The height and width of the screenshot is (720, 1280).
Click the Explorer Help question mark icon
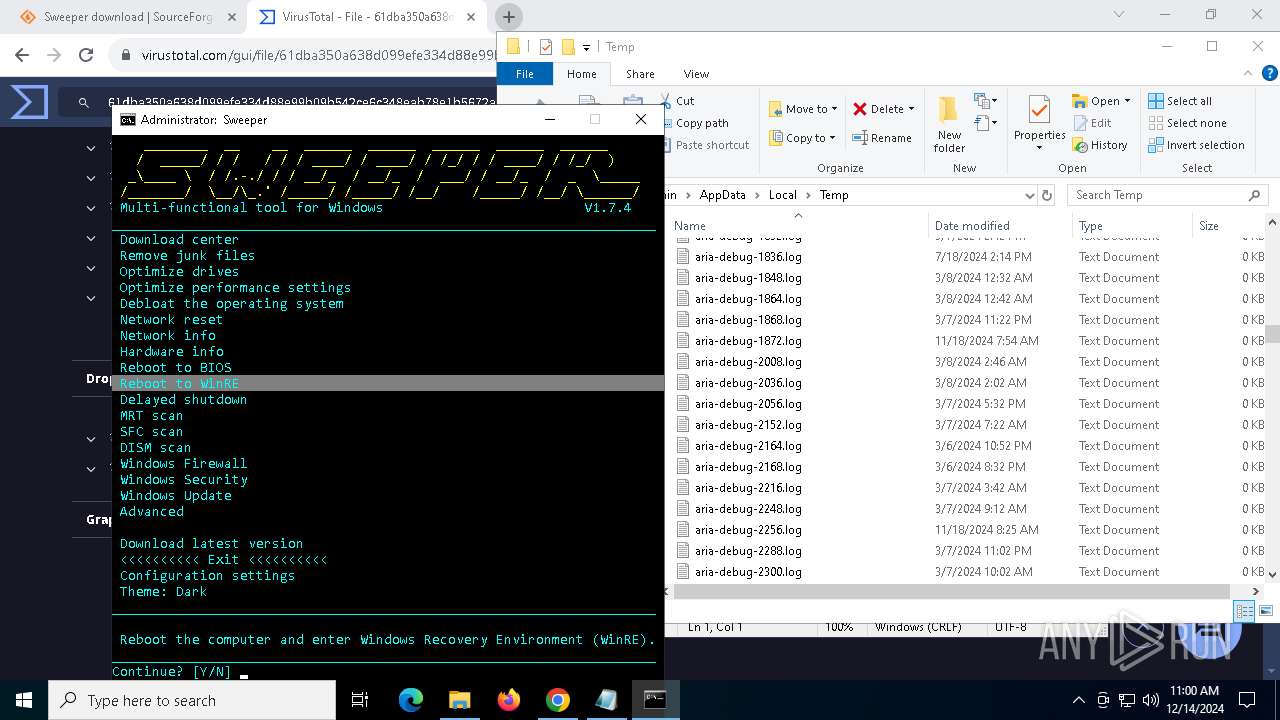[x=1269, y=73]
